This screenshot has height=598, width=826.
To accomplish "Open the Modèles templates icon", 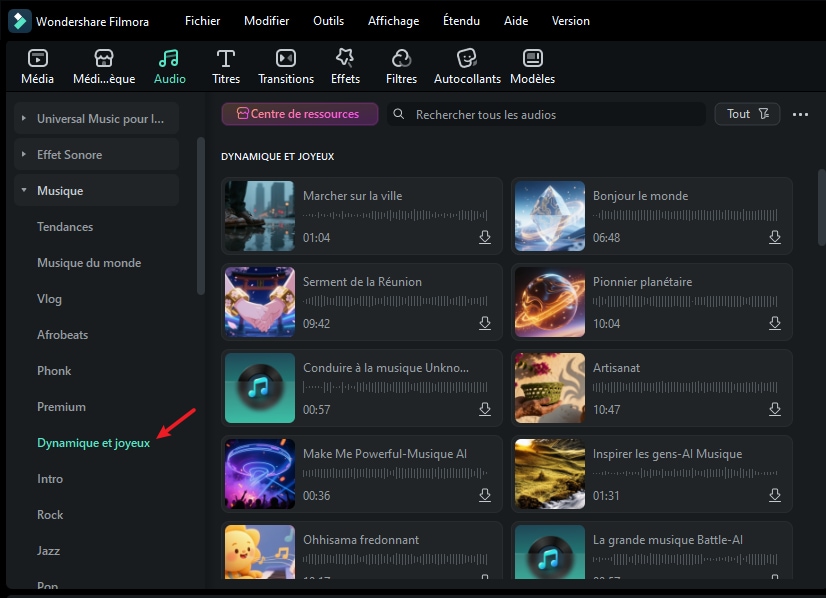I will click(532, 59).
